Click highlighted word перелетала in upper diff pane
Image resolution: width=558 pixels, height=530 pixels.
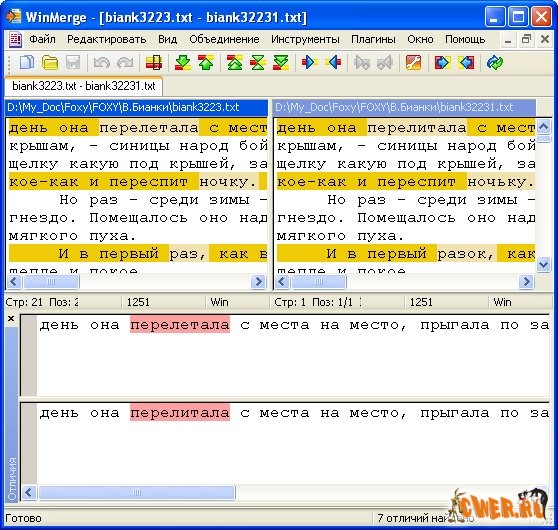point(180,325)
